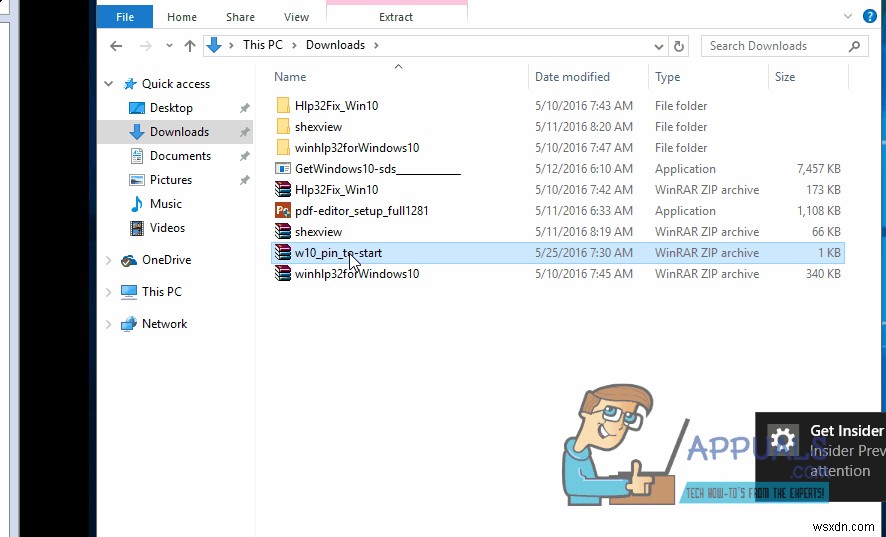Click the blue Downloads arrow in address bar
This screenshot has height=537, width=886.
click(214, 45)
